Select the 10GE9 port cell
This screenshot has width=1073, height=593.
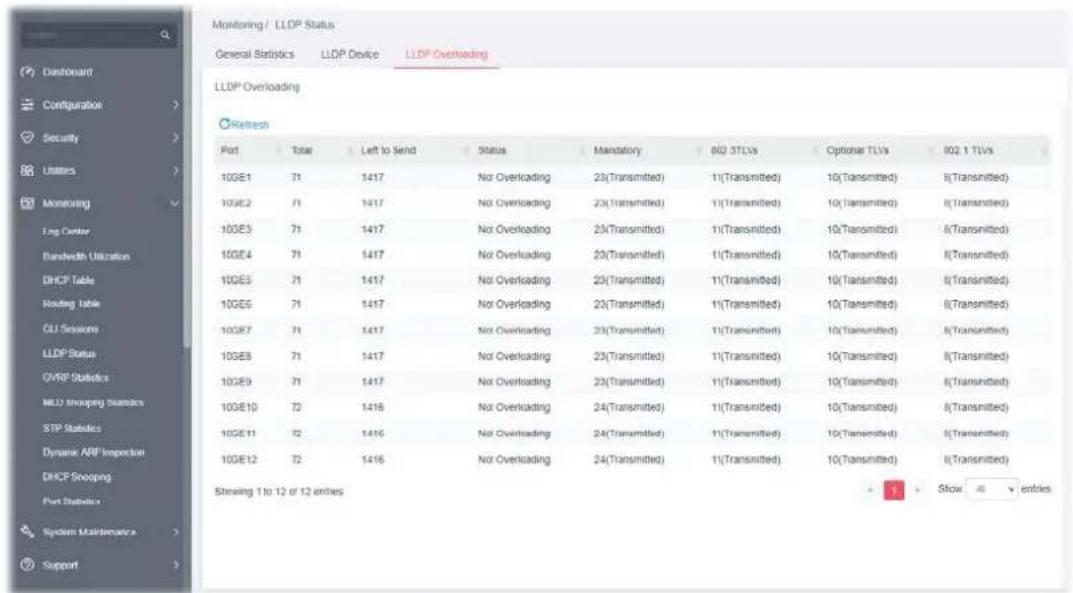[236, 382]
